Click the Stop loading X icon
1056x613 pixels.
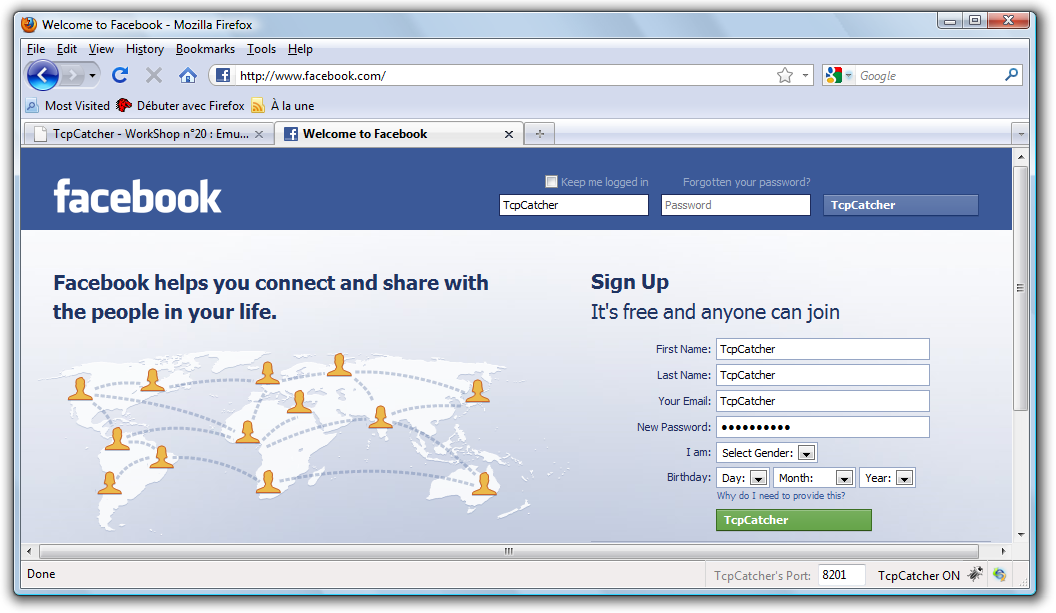(x=154, y=75)
